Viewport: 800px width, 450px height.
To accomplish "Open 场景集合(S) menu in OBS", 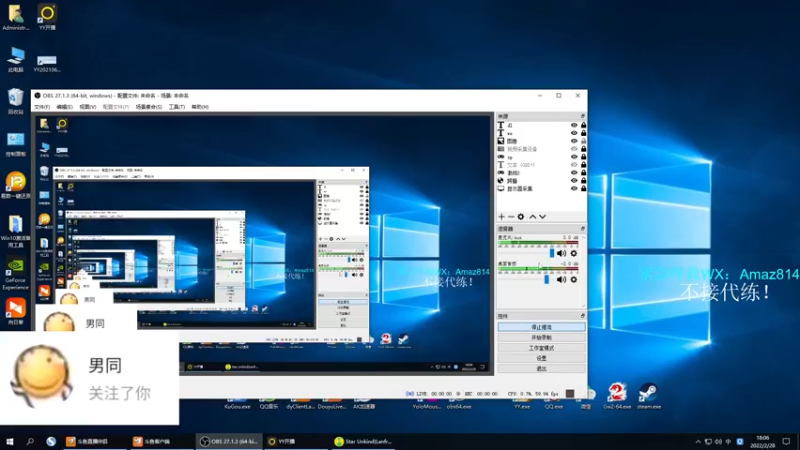I will click(148, 107).
